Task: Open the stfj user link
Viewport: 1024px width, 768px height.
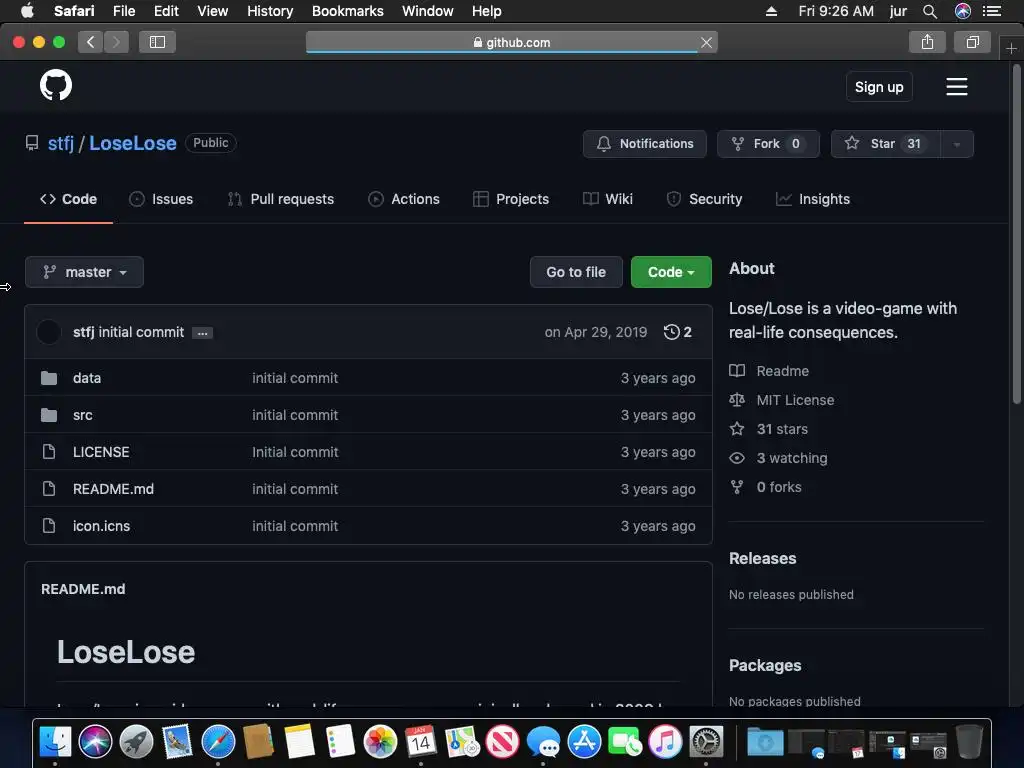Action: 61,143
